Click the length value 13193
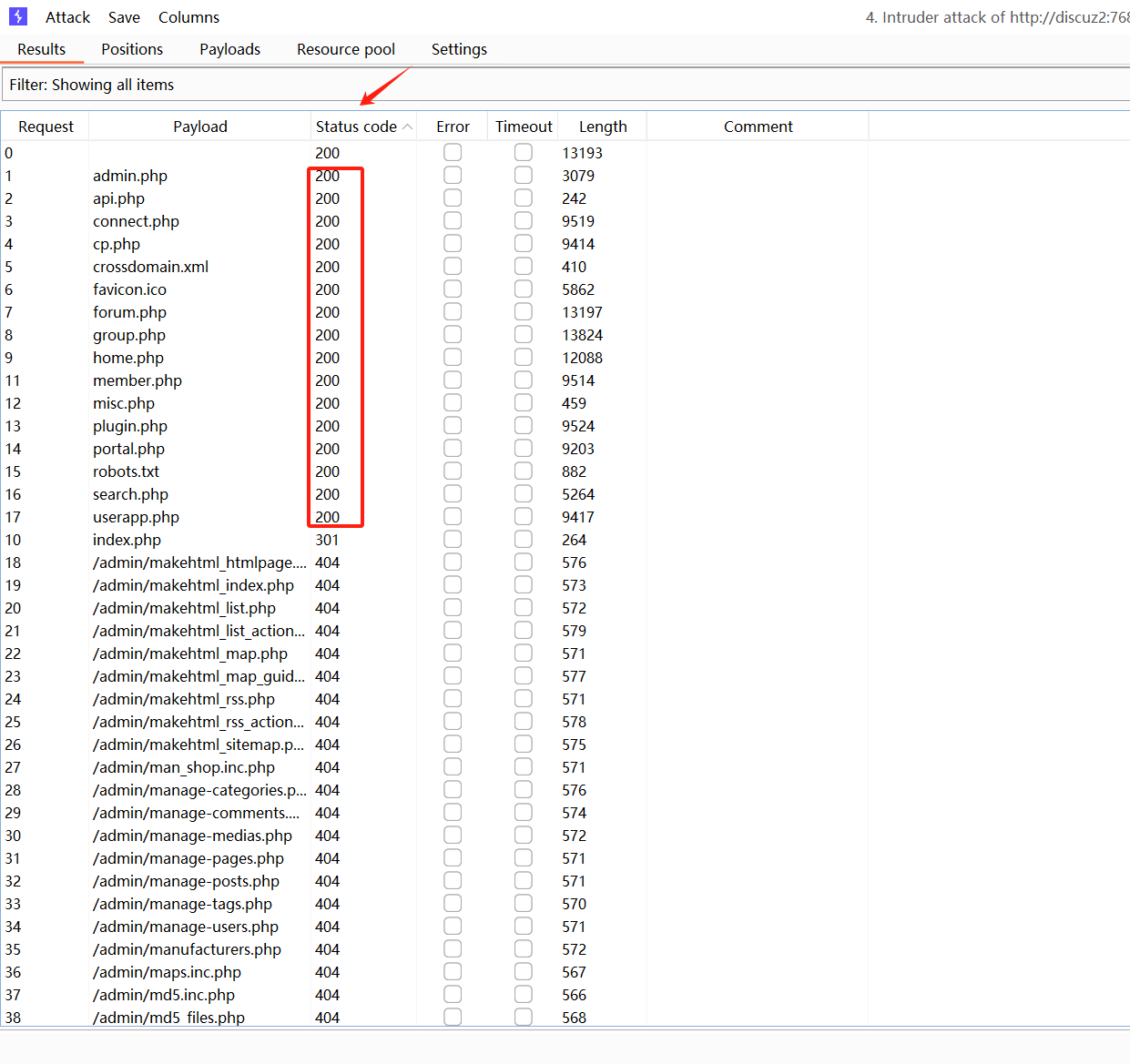This screenshot has height=1064, width=1130. [x=582, y=153]
